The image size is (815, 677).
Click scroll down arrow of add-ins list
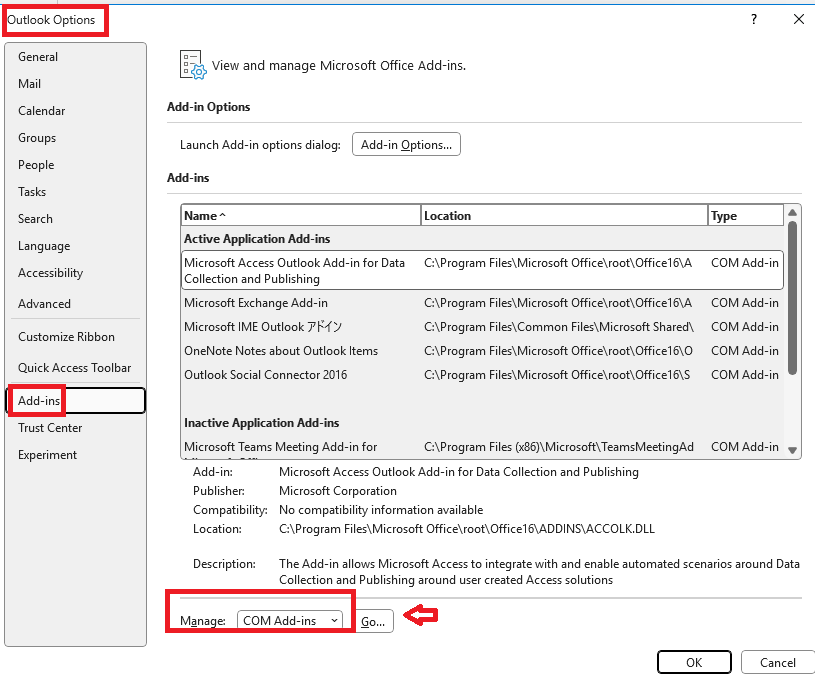(x=792, y=450)
